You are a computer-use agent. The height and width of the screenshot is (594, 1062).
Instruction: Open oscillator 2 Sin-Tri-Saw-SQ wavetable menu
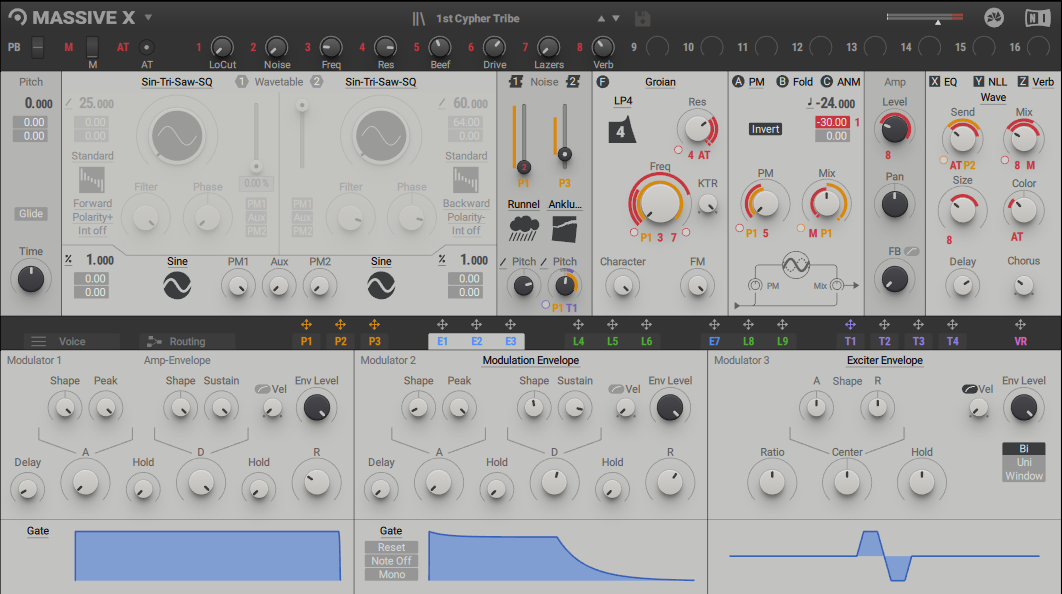pos(381,82)
